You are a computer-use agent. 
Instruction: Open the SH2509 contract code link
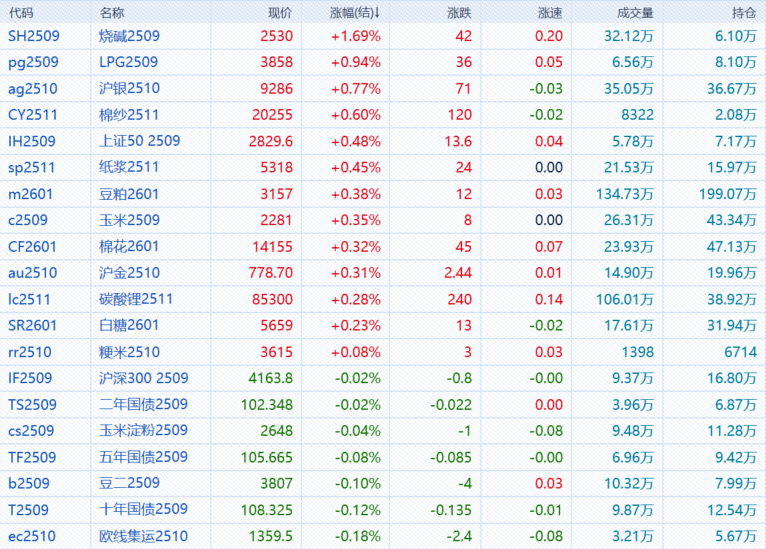click(x=32, y=36)
